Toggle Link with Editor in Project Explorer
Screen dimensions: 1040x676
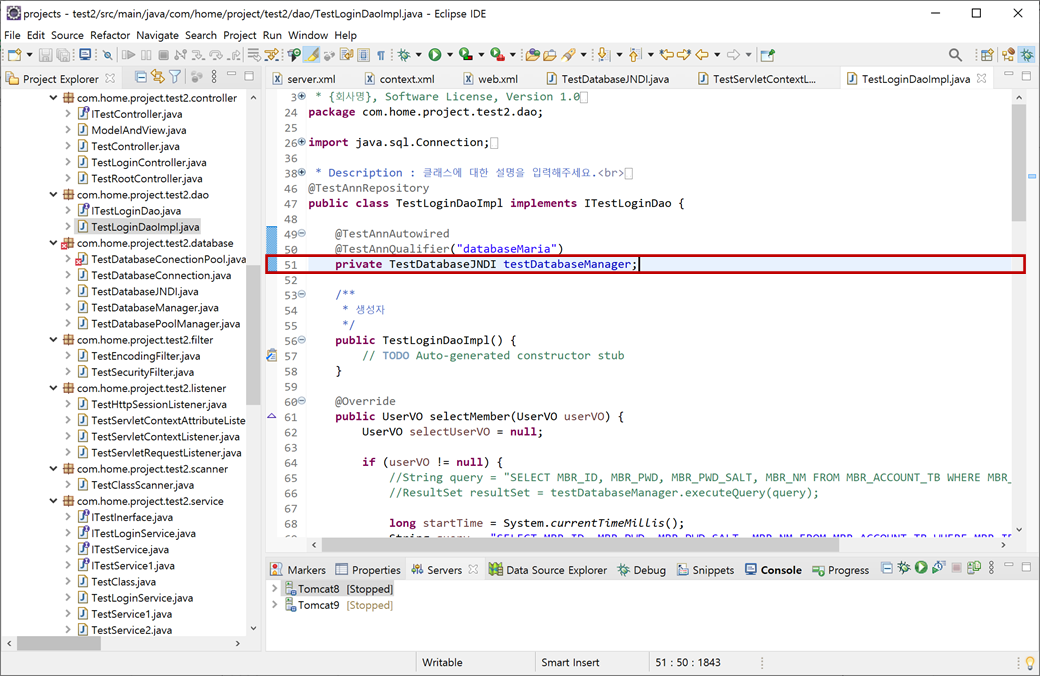(158, 77)
